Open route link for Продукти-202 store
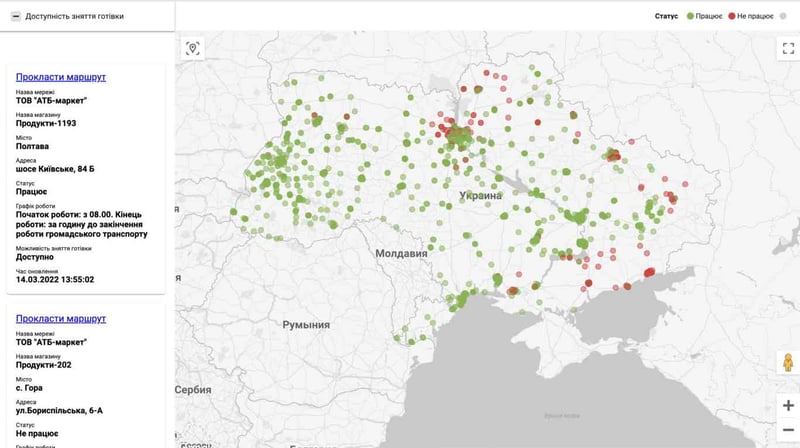 click(x=61, y=318)
